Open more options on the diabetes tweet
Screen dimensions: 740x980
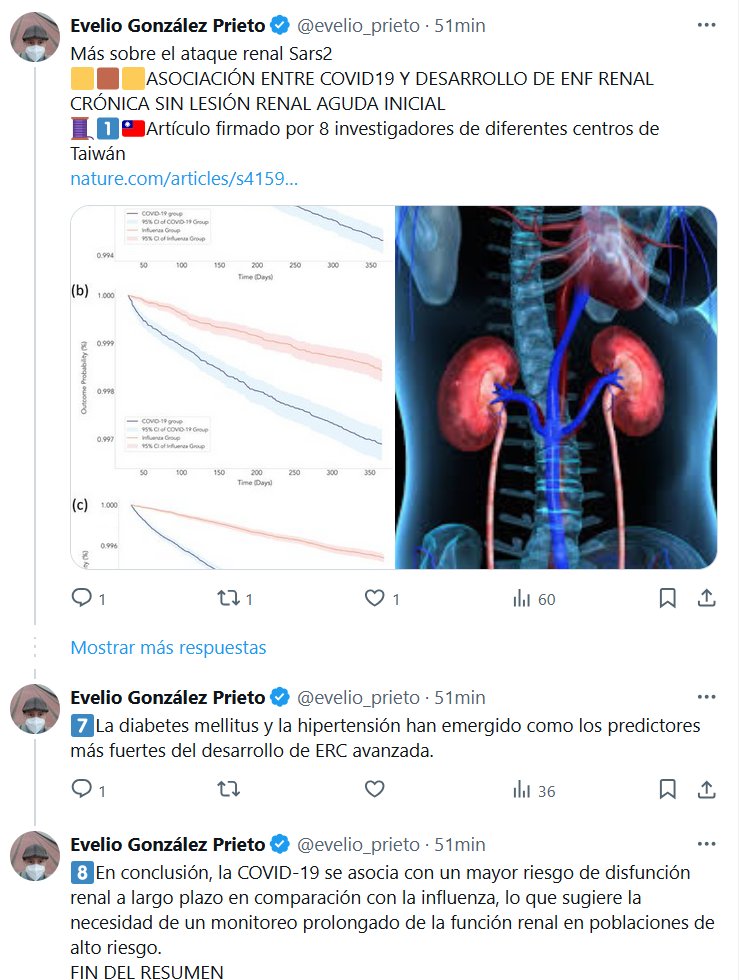pos(706,697)
